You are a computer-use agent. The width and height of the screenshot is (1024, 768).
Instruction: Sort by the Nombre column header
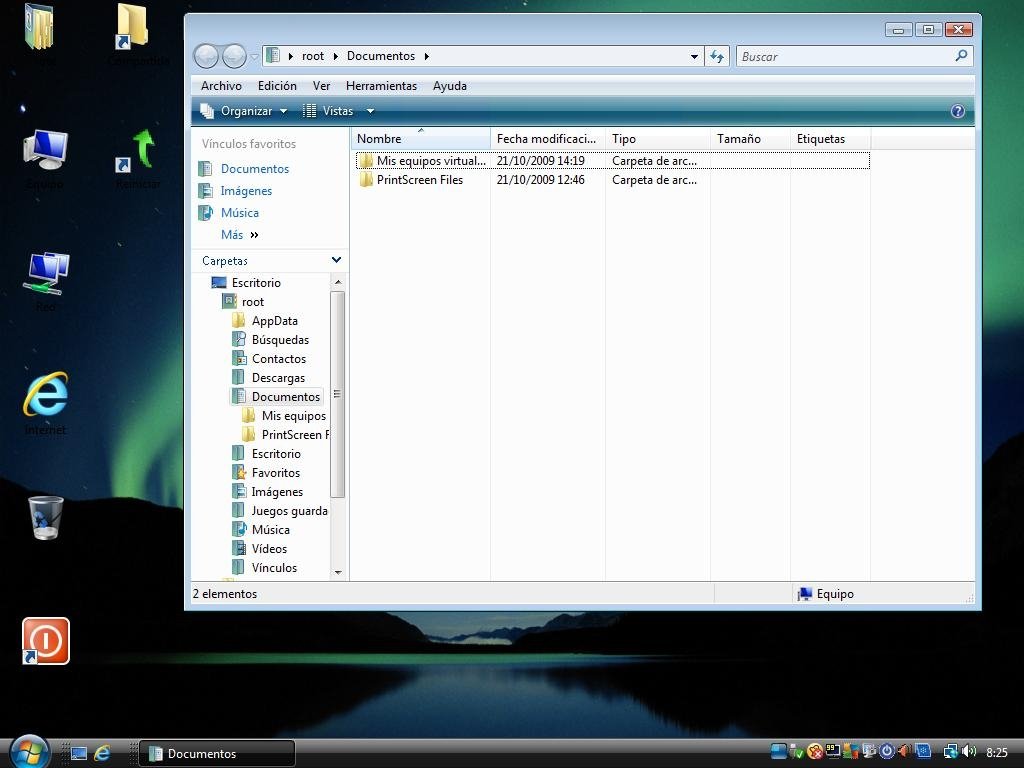point(421,138)
